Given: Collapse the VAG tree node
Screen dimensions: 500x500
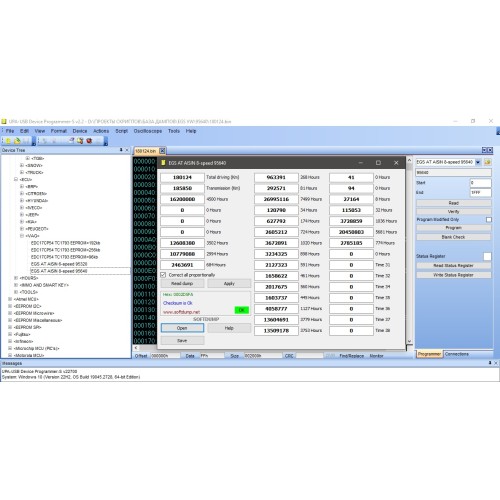Looking at the screenshot, I should click(x=22, y=236).
